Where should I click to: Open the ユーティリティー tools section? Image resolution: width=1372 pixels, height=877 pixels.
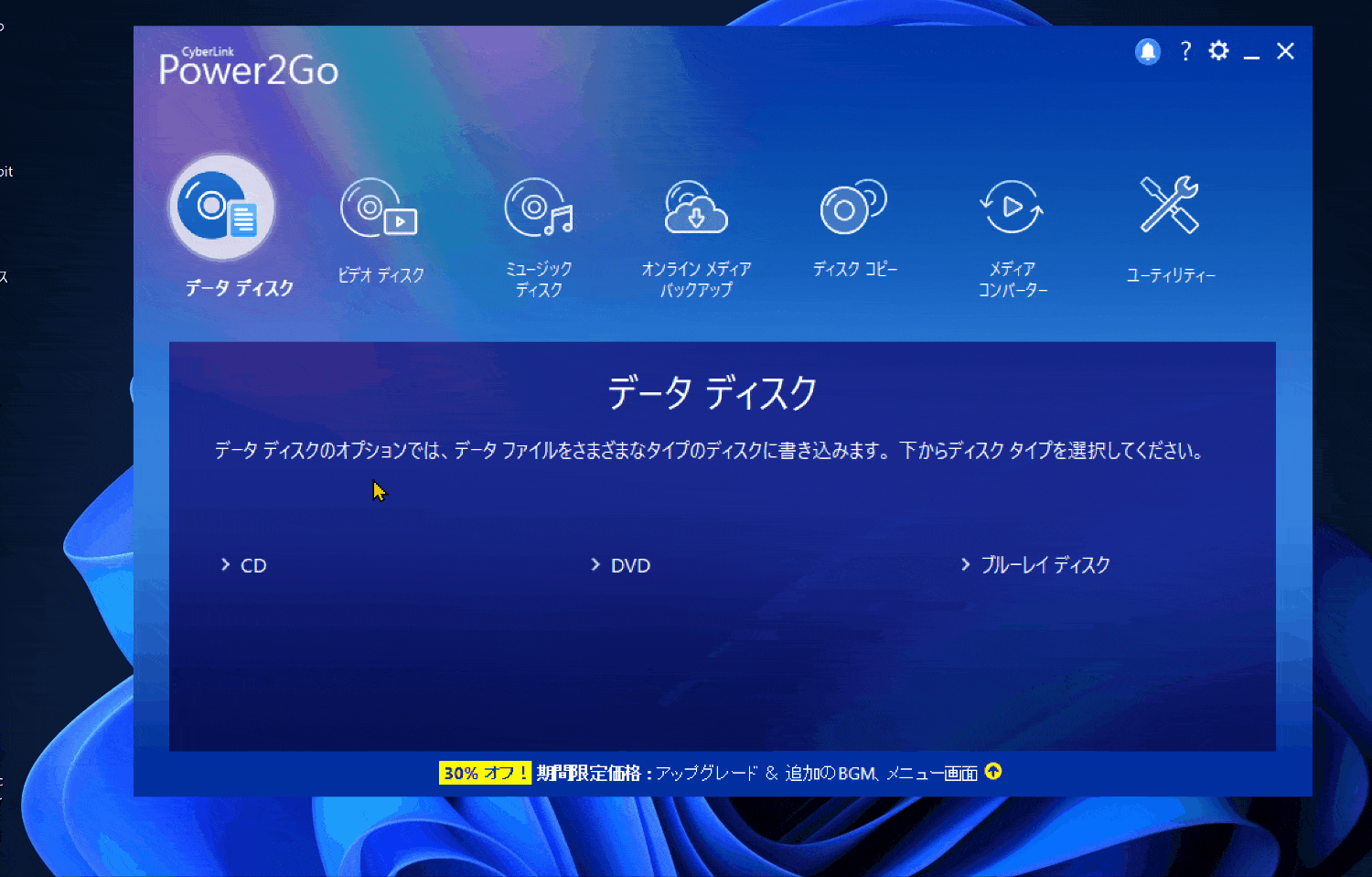[1170, 205]
